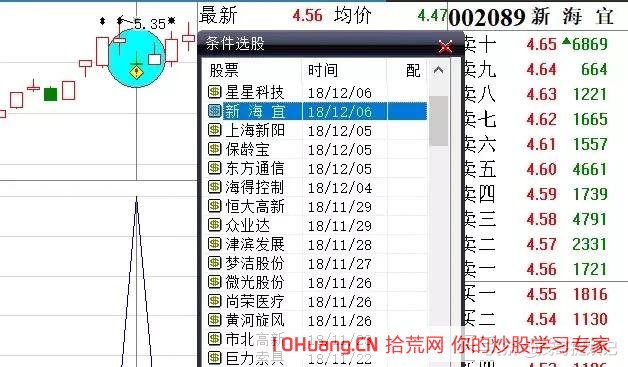This screenshot has height=367, width=628.
Task: Click the 卖十 price 4.65
Action: coord(541,44)
